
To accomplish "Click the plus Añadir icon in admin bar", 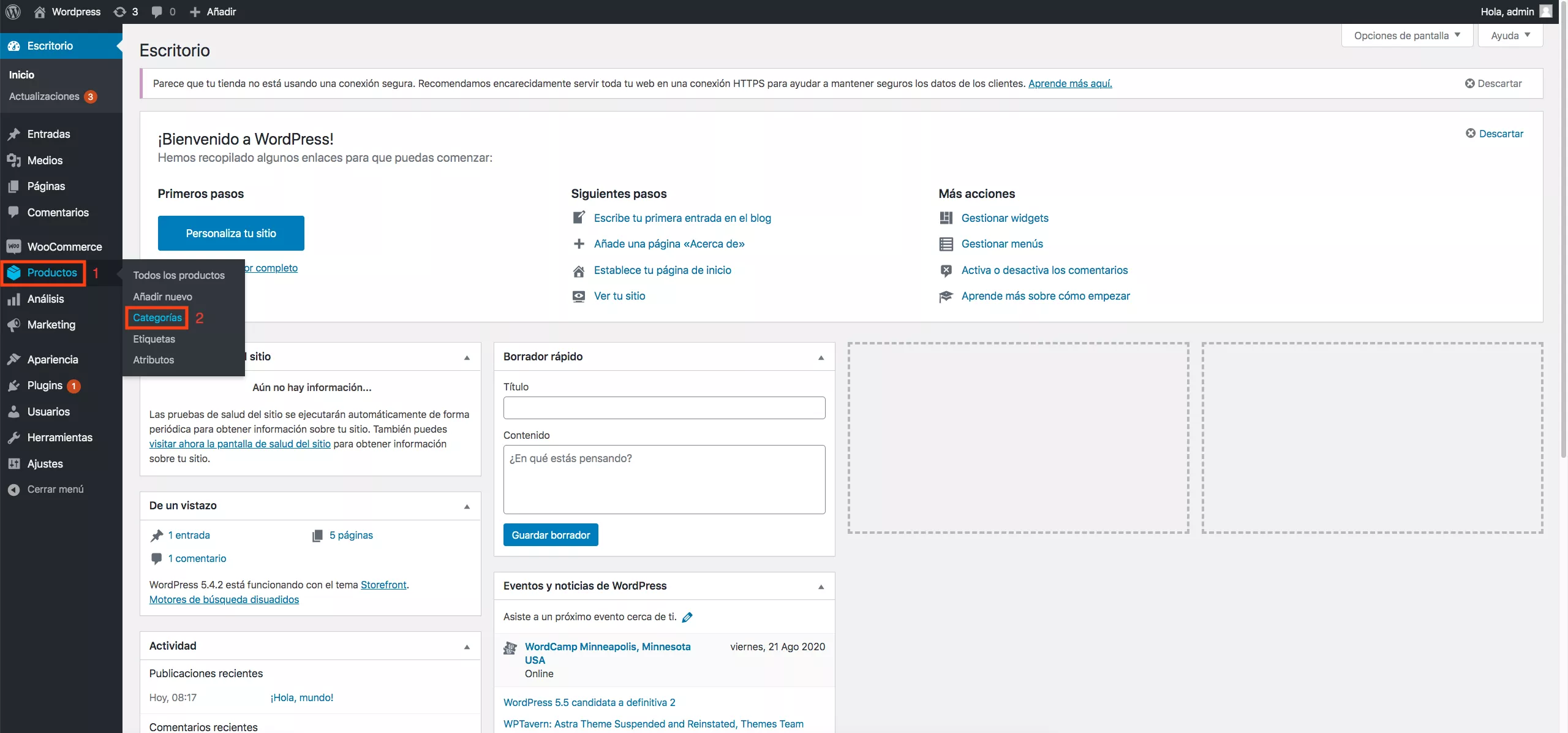I will tap(195, 12).
